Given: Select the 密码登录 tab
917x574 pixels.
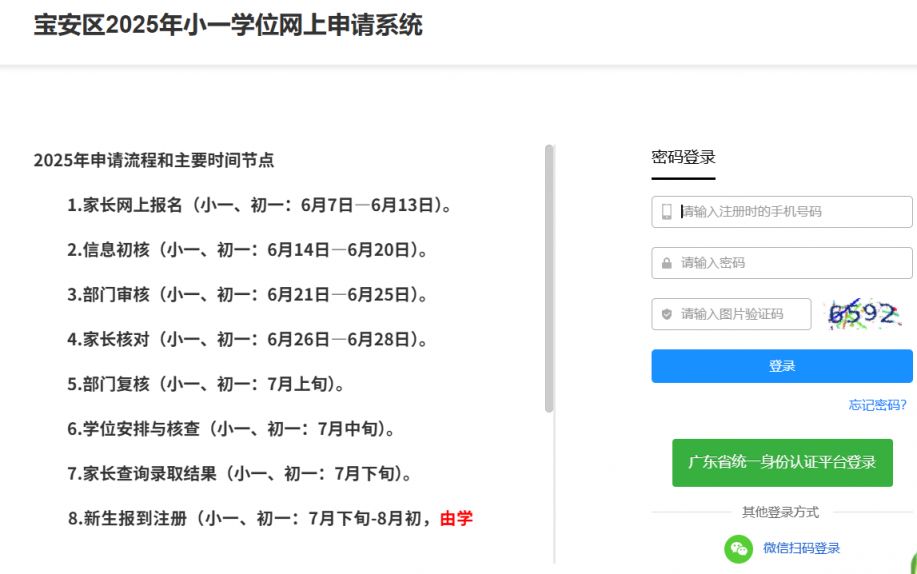Looking at the screenshot, I should point(683,157).
